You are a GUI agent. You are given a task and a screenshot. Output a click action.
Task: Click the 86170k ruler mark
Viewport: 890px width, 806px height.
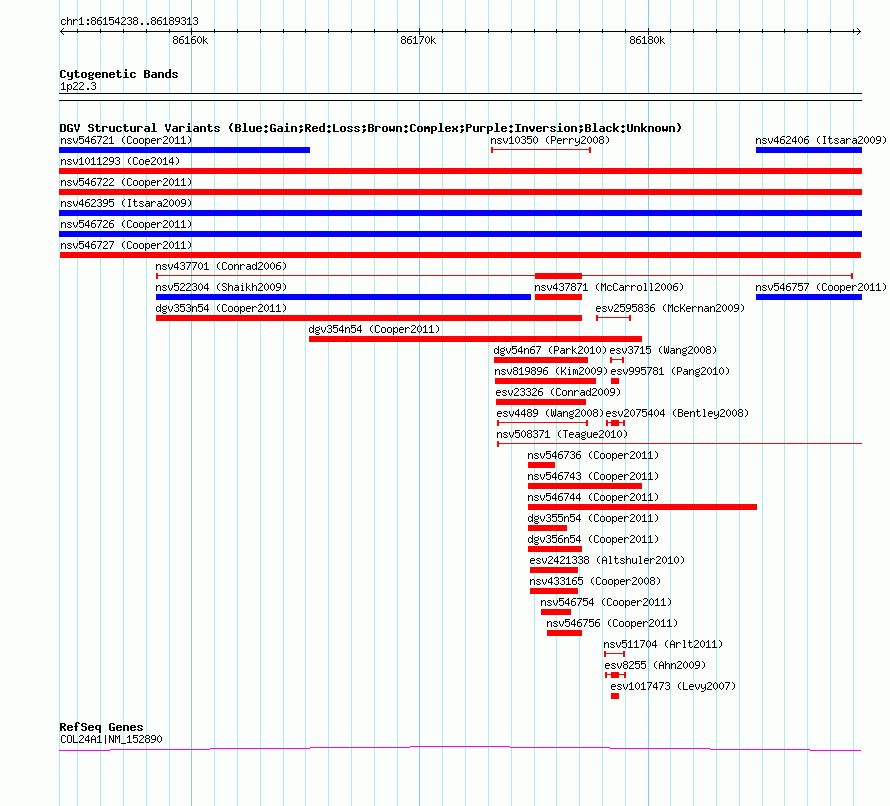pos(418,40)
